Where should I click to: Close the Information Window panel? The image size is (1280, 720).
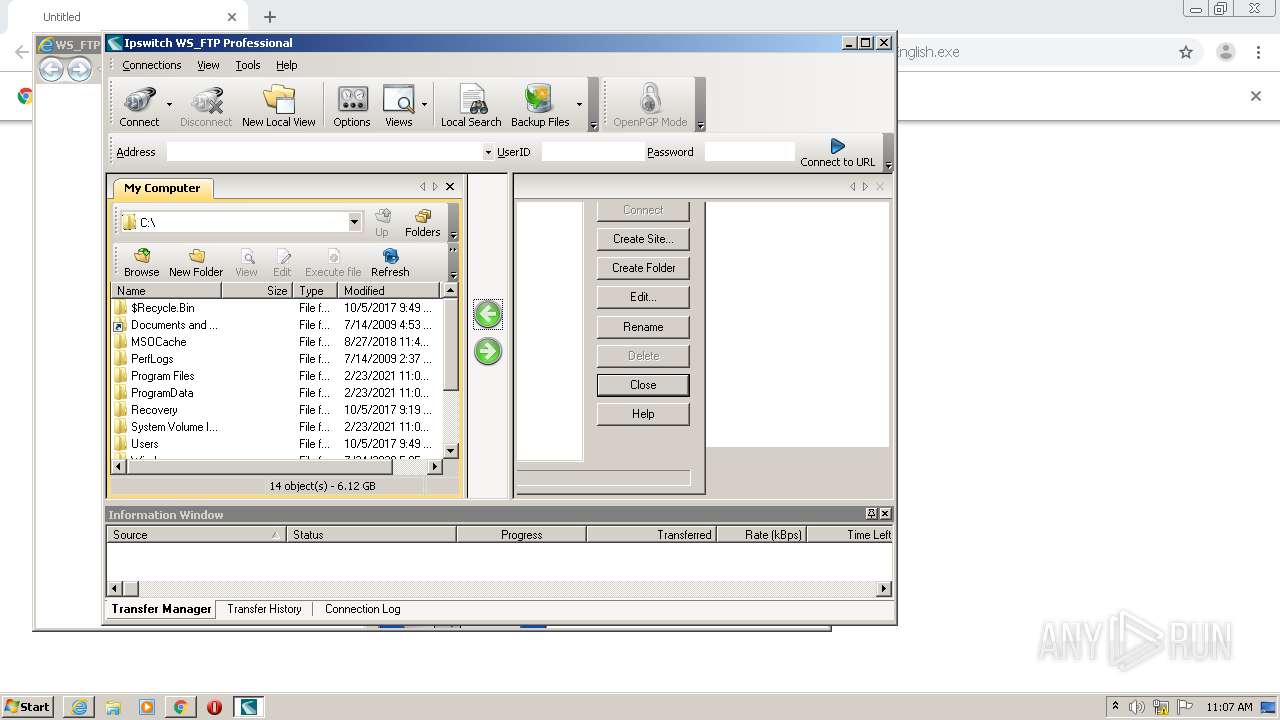885,514
